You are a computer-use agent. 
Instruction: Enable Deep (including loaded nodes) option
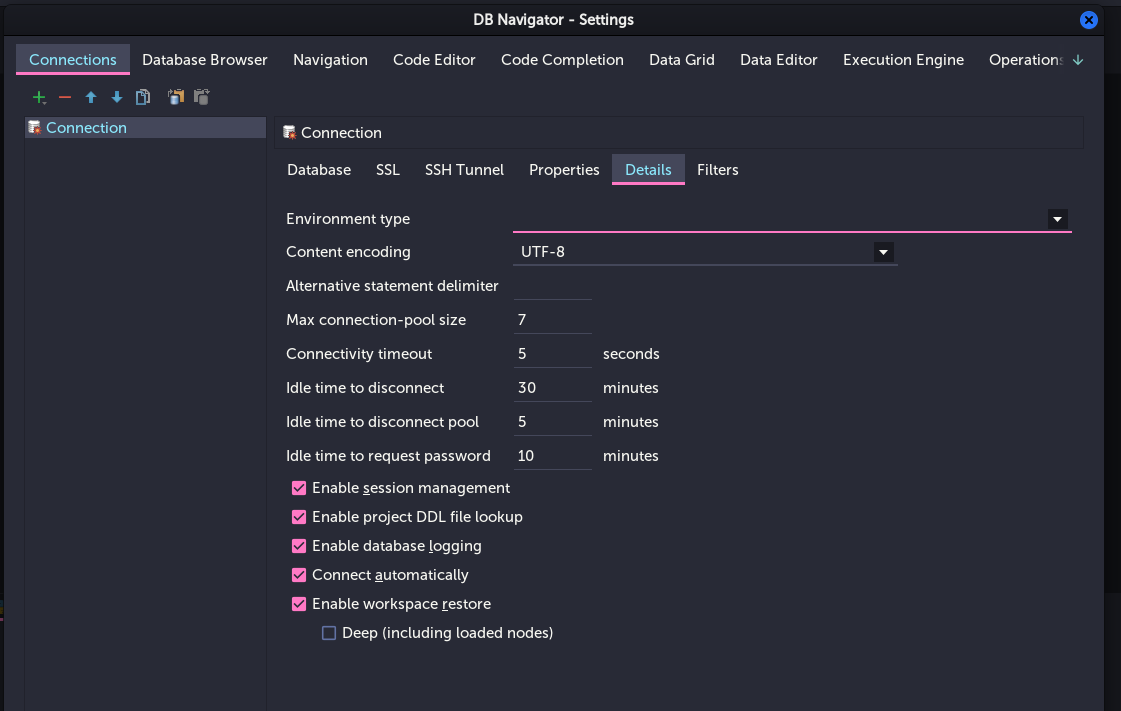coord(329,633)
